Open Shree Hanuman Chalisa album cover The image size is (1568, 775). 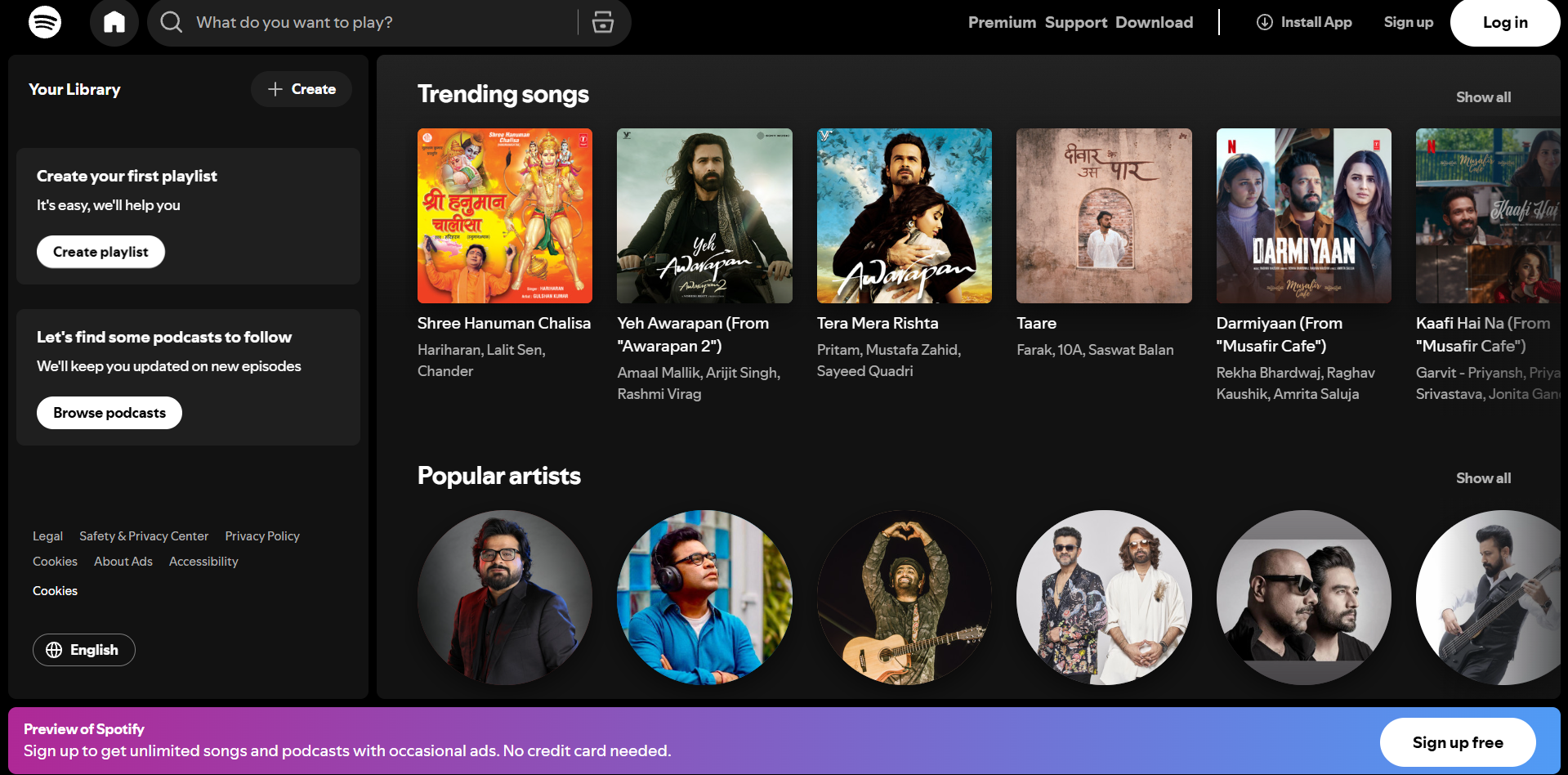click(505, 216)
